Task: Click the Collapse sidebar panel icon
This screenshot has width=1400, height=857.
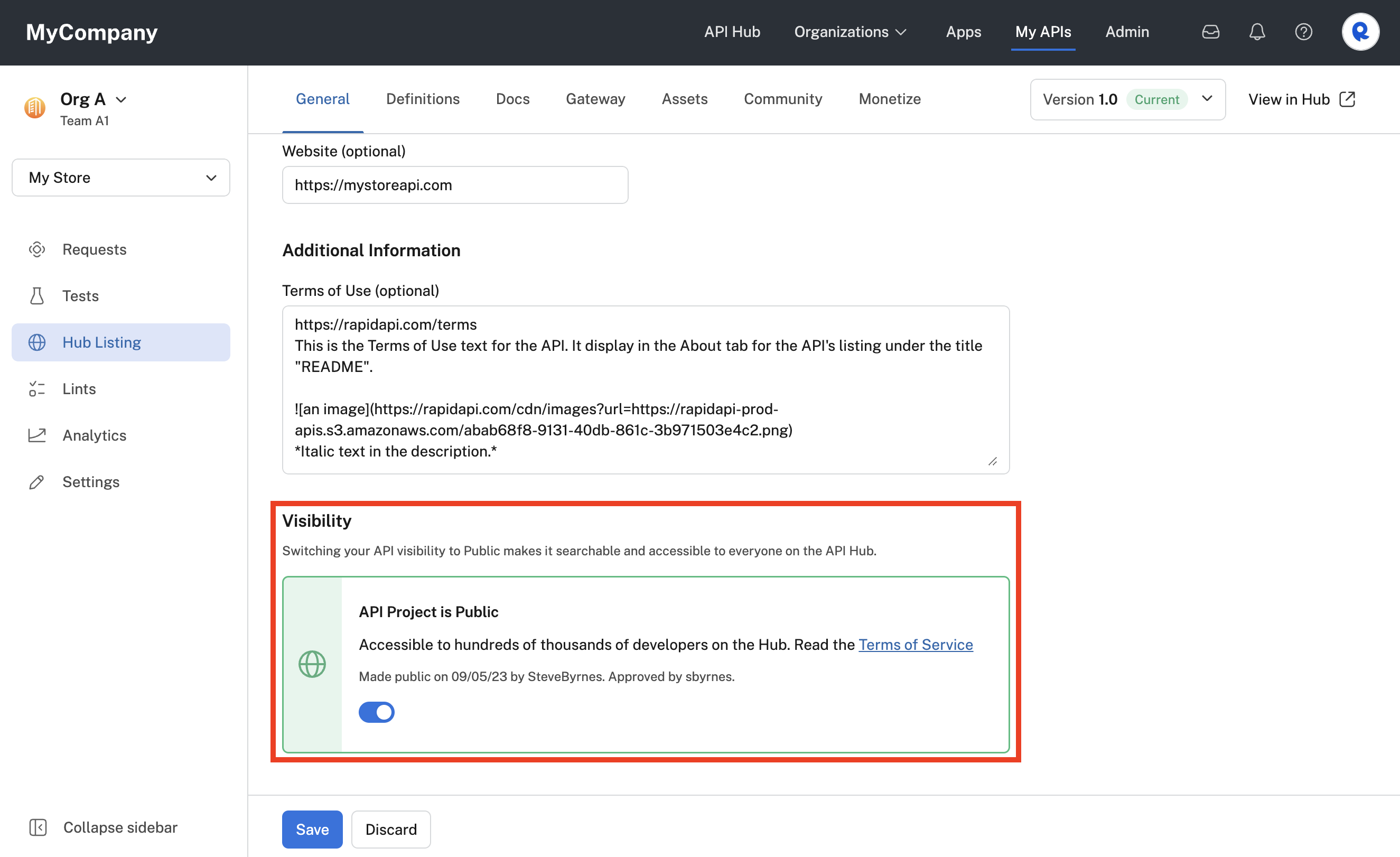Action: coord(38,827)
